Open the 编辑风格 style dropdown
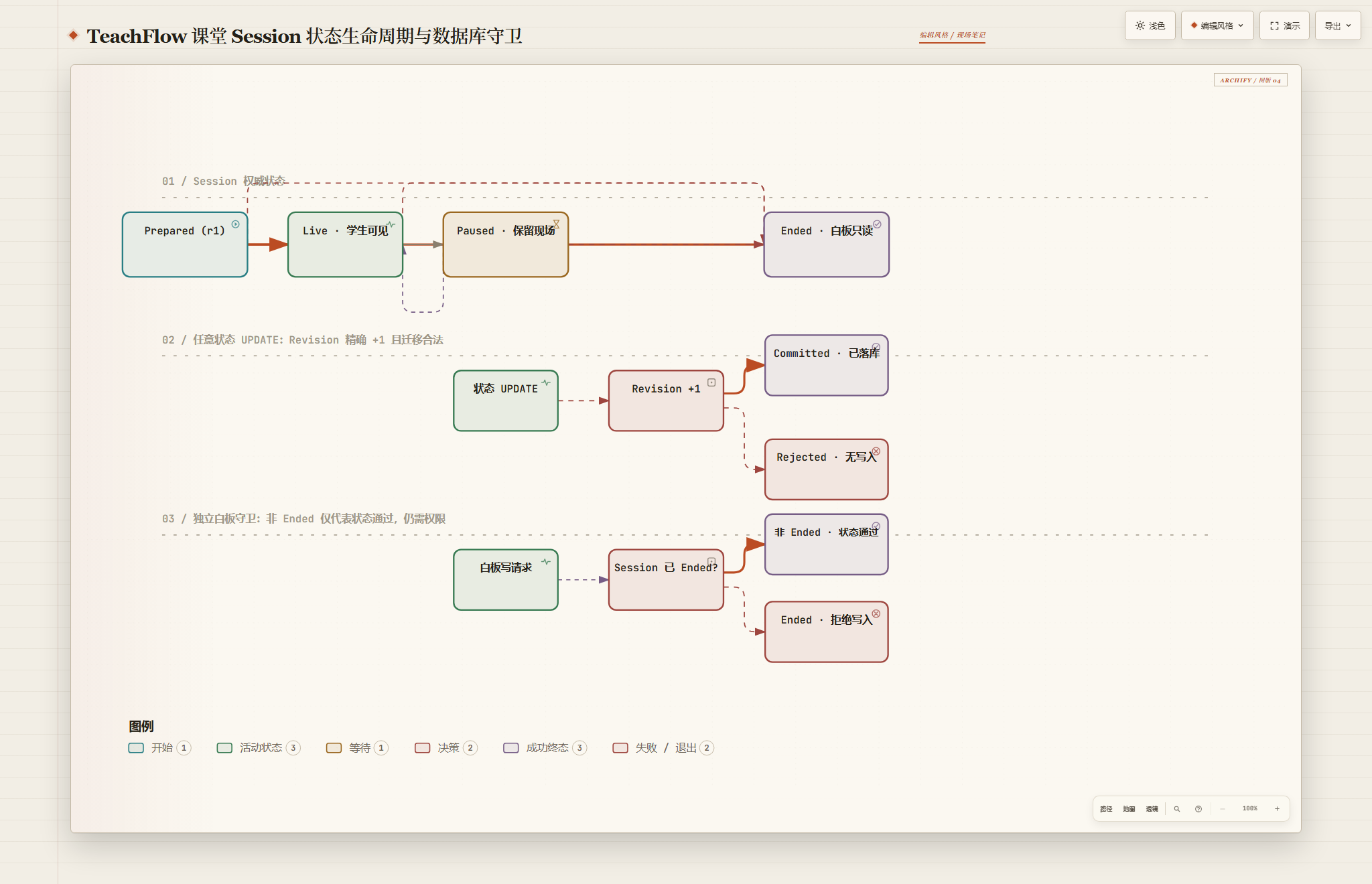This screenshot has height=884, width=1372. pyautogui.click(x=1217, y=25)
